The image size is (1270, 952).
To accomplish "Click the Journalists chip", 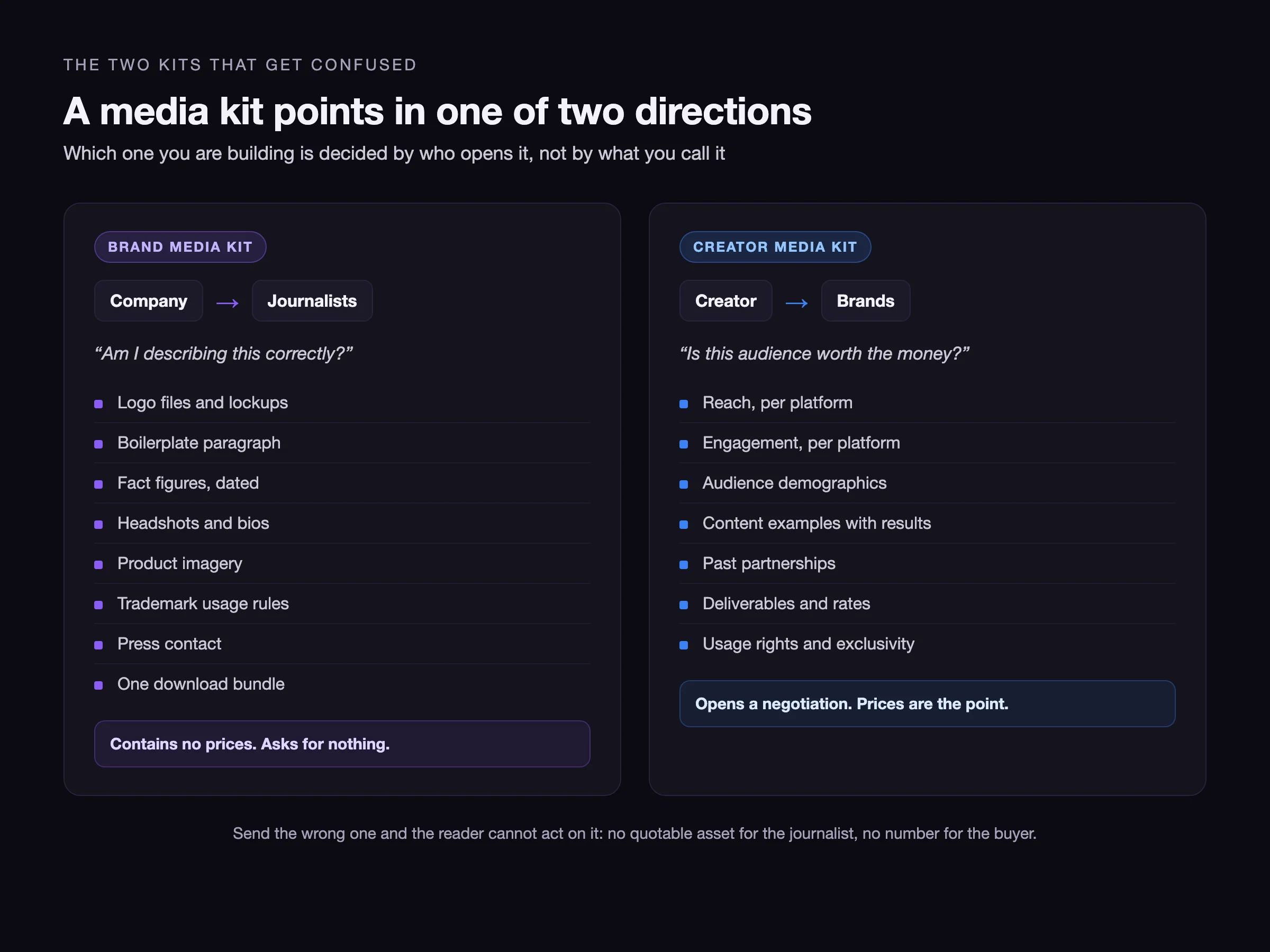I will (x=312, y=301).
